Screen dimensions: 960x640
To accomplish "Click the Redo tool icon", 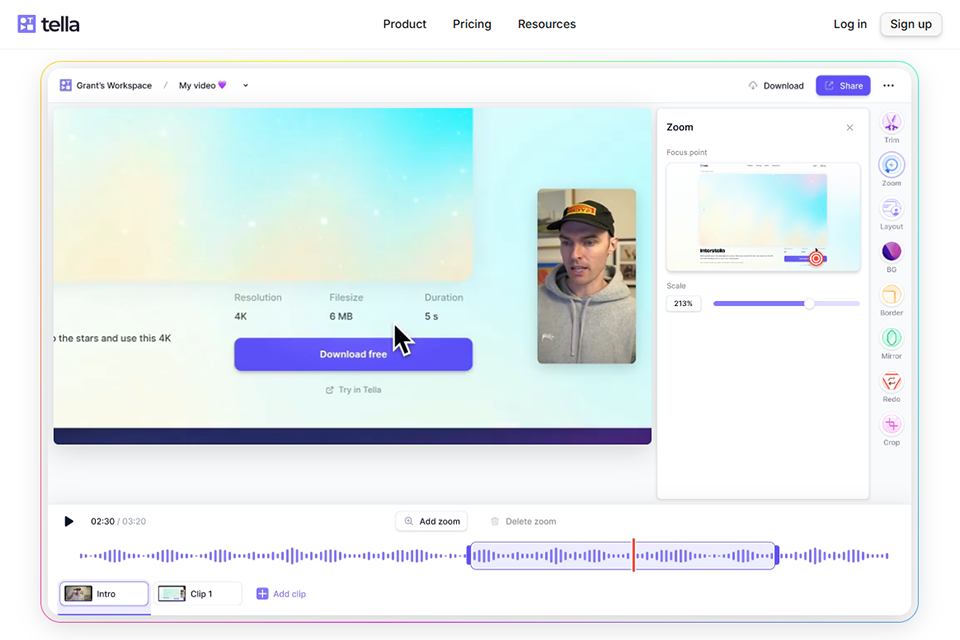I will [891, 382].
